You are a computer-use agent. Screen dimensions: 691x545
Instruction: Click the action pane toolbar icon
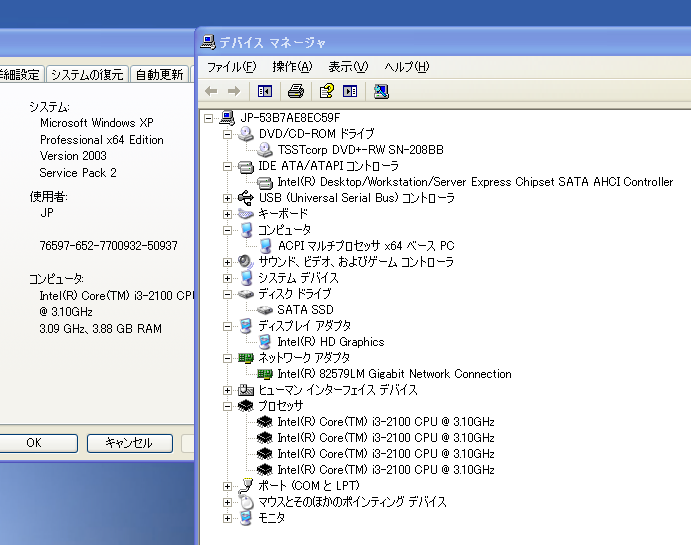(350, 91)
